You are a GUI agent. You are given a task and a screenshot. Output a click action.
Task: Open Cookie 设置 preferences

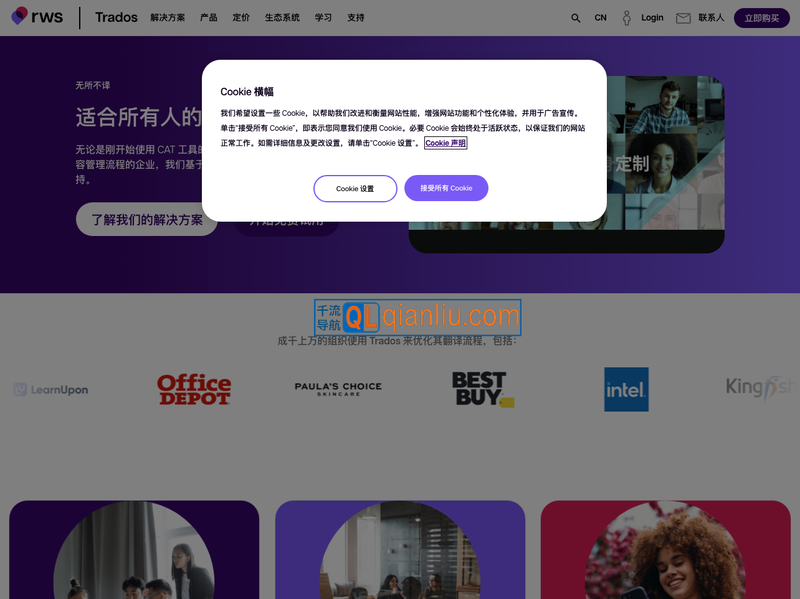pyautogui.click(x=355, y=188)
